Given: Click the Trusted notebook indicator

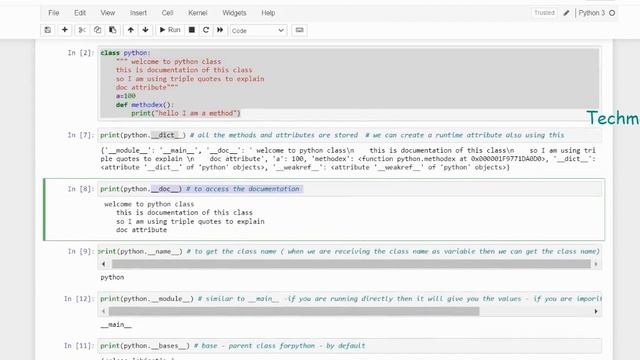Looking at the screenshot, I should pyautogui.click(x=544, y=13).
